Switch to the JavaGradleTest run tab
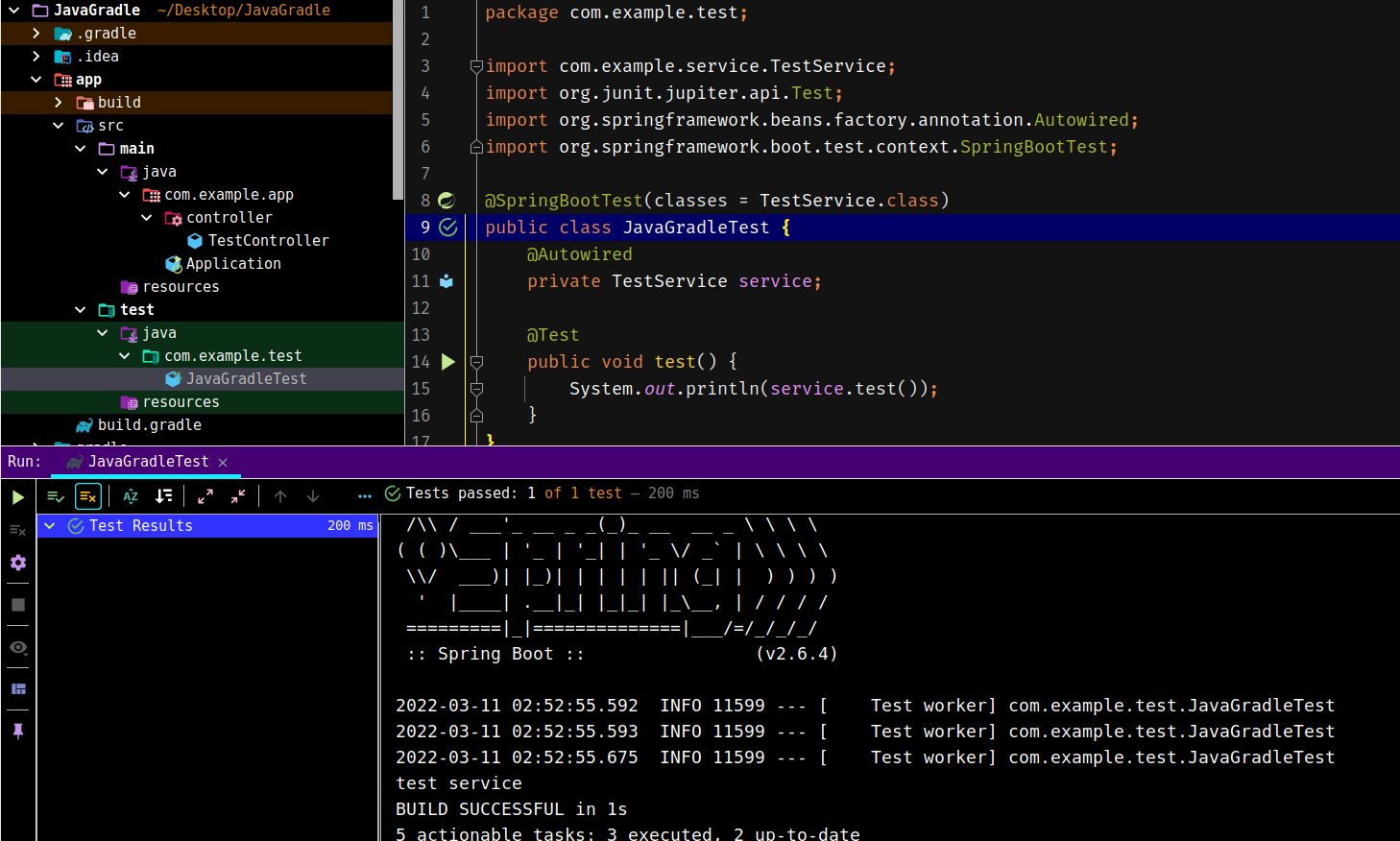The width and height of the screenshot is (1400, 841). point(148,462)
